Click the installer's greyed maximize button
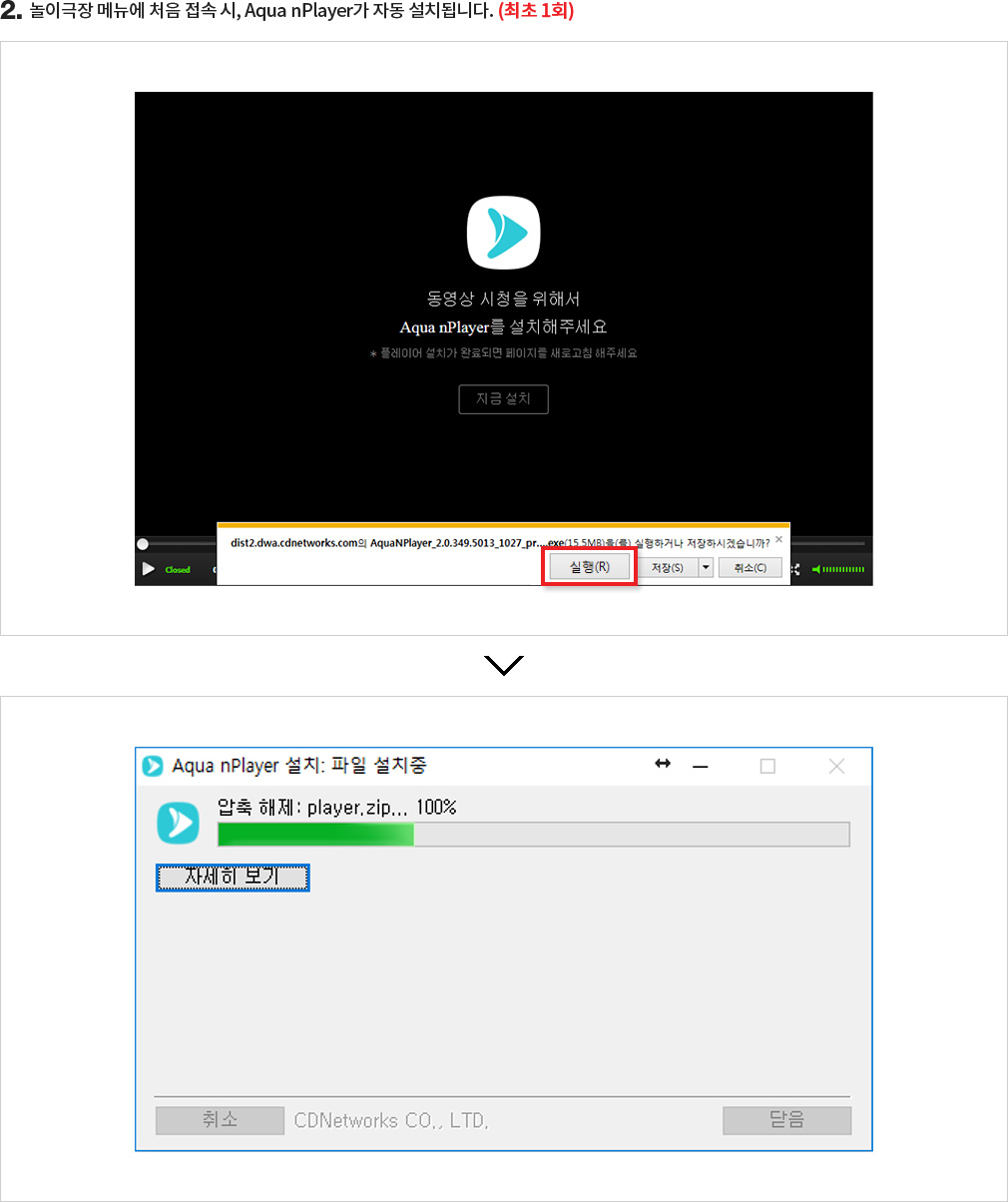This screenshot has height=1202, width=1008. 767,766
